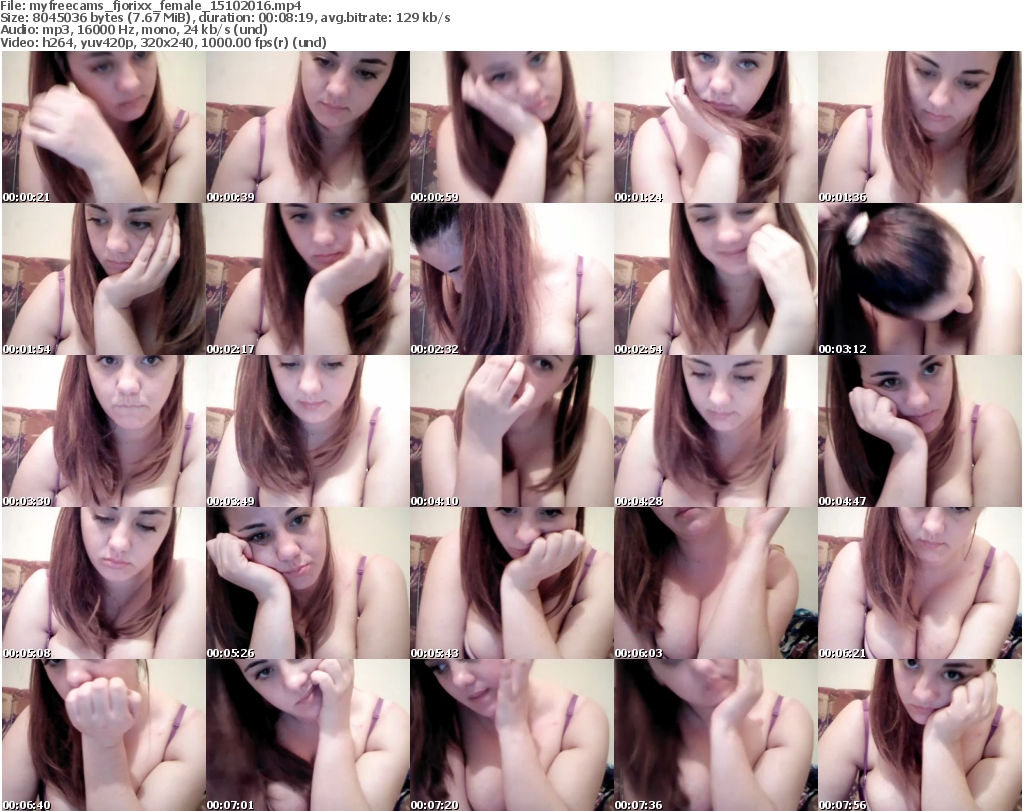Click the thumbnail at 00:06:03
This screenshot has width=1024, height=811.
click(715, 583)
